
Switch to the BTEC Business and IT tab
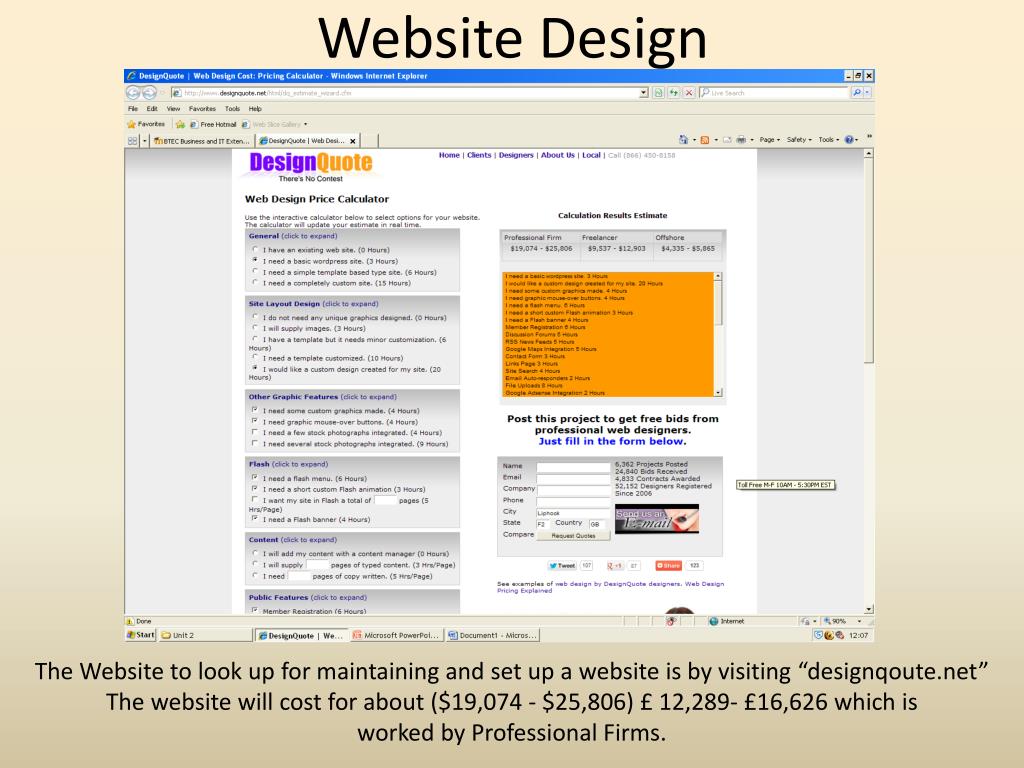[x=202, y=141]
